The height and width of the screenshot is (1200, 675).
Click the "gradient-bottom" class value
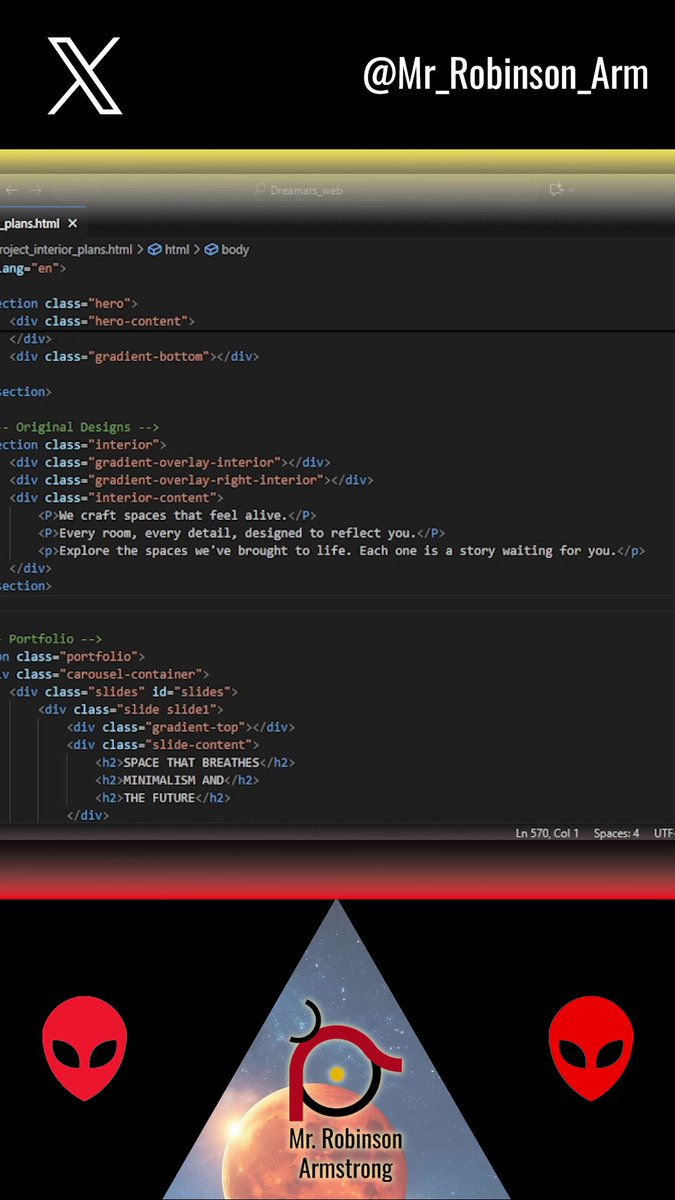coord(152,356)
